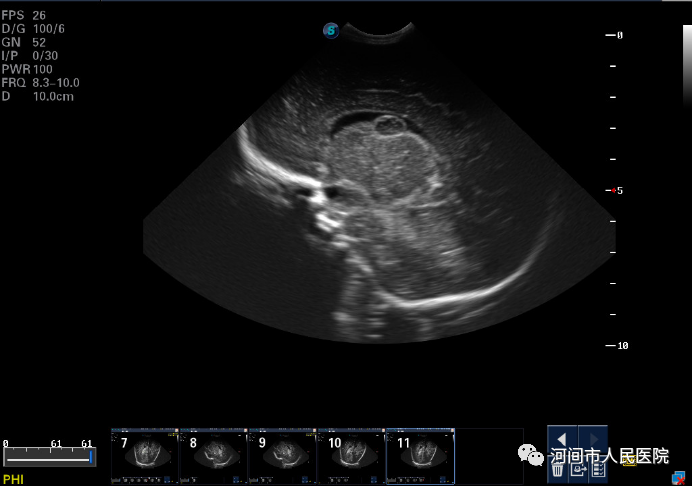
Task: Click the network disconnected status icon
Action: click(679, 479)
